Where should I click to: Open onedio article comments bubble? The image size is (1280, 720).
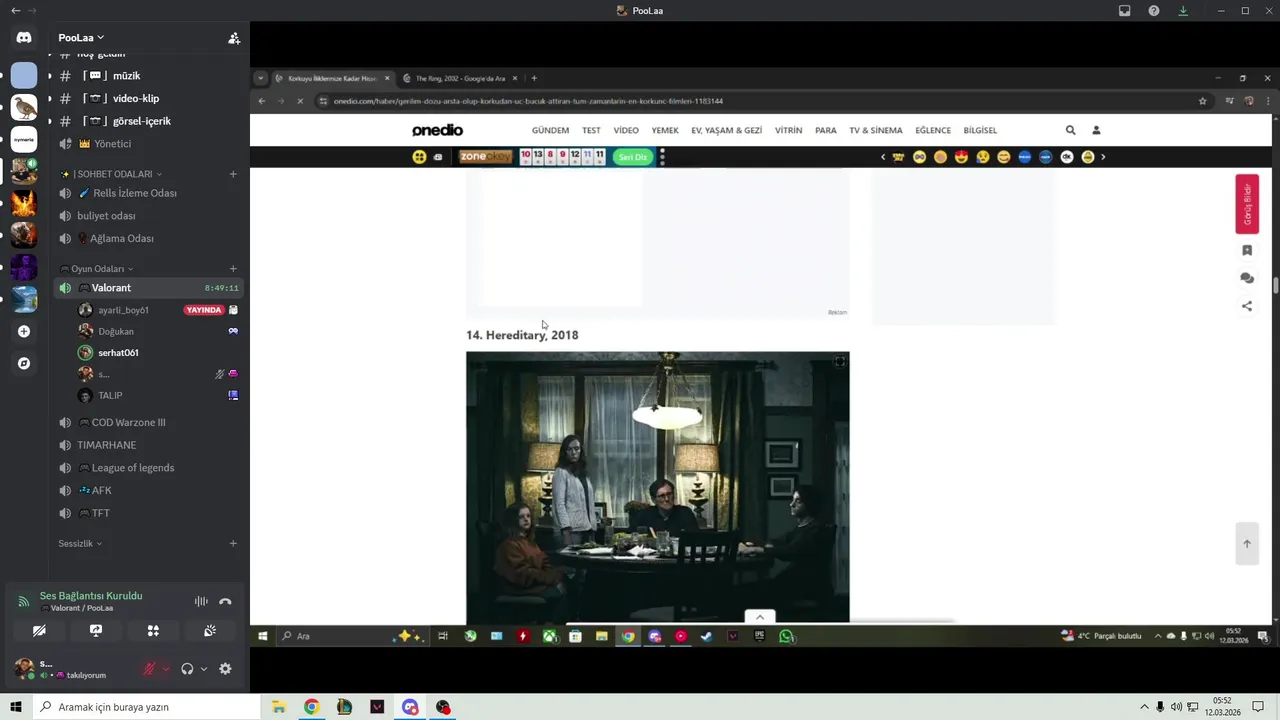1247,279
